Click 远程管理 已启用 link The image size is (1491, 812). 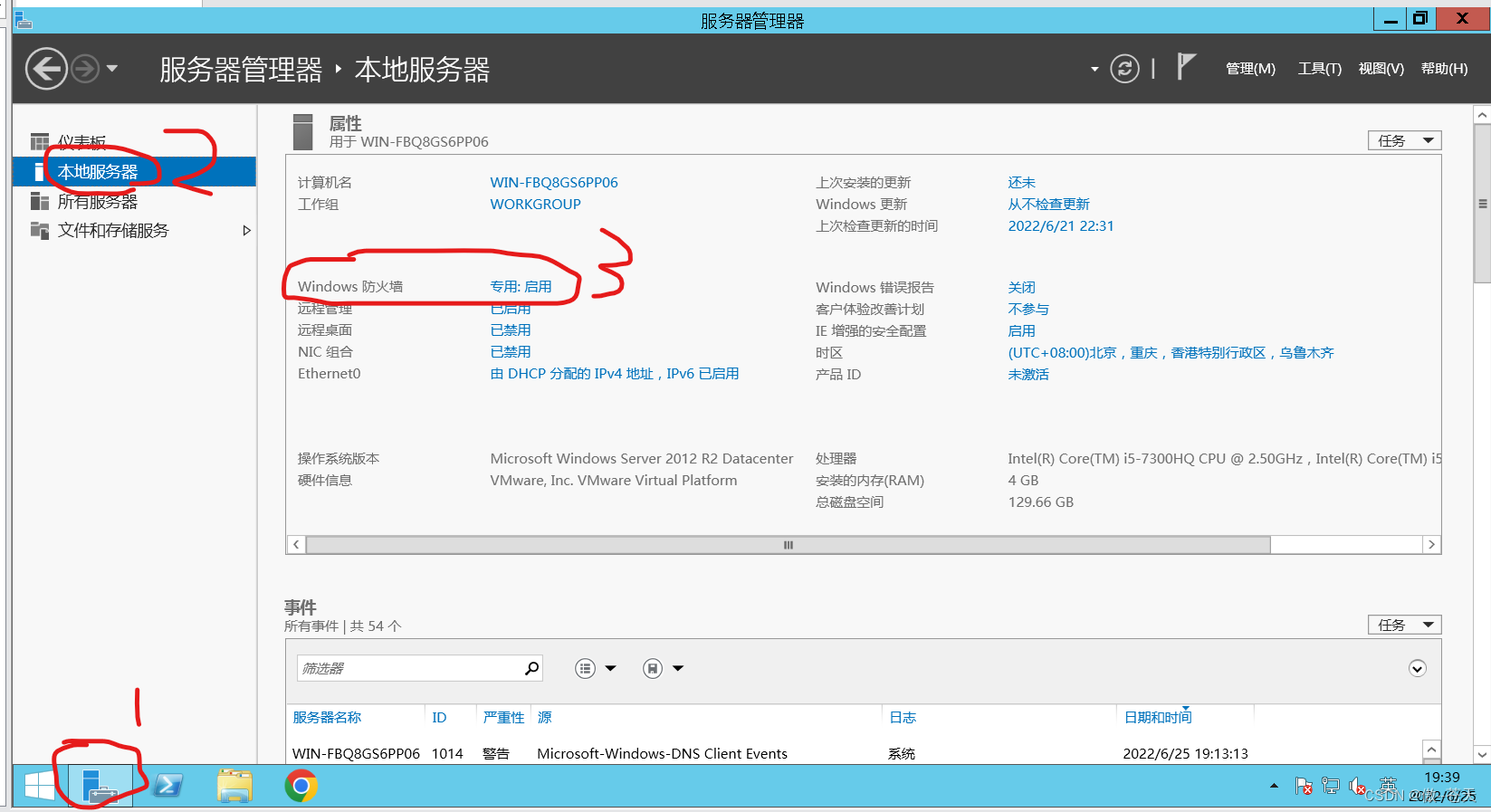pos(511,309)
